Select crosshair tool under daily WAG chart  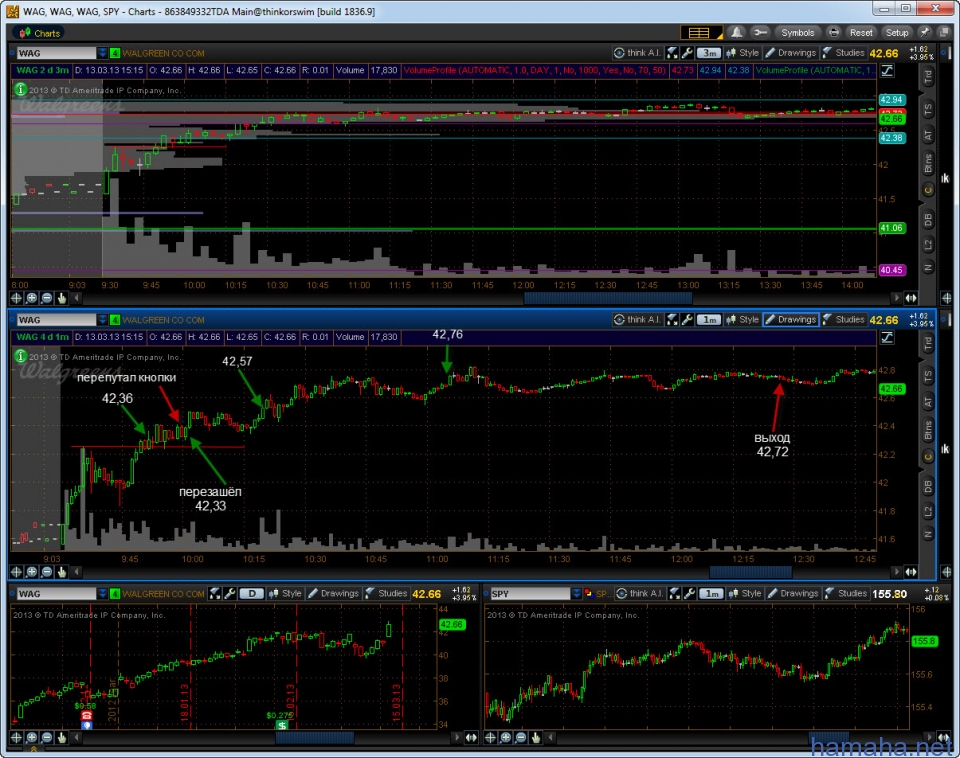tap(16, 738)
